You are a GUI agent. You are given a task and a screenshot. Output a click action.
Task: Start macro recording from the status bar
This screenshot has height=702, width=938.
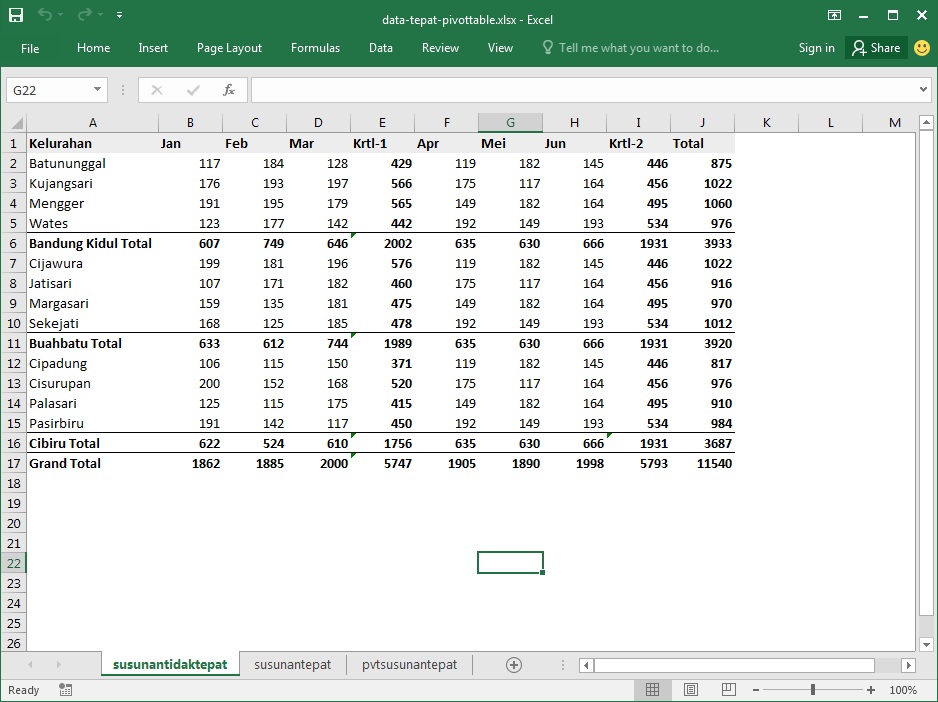pyautogui.click(x=65, y=690)
